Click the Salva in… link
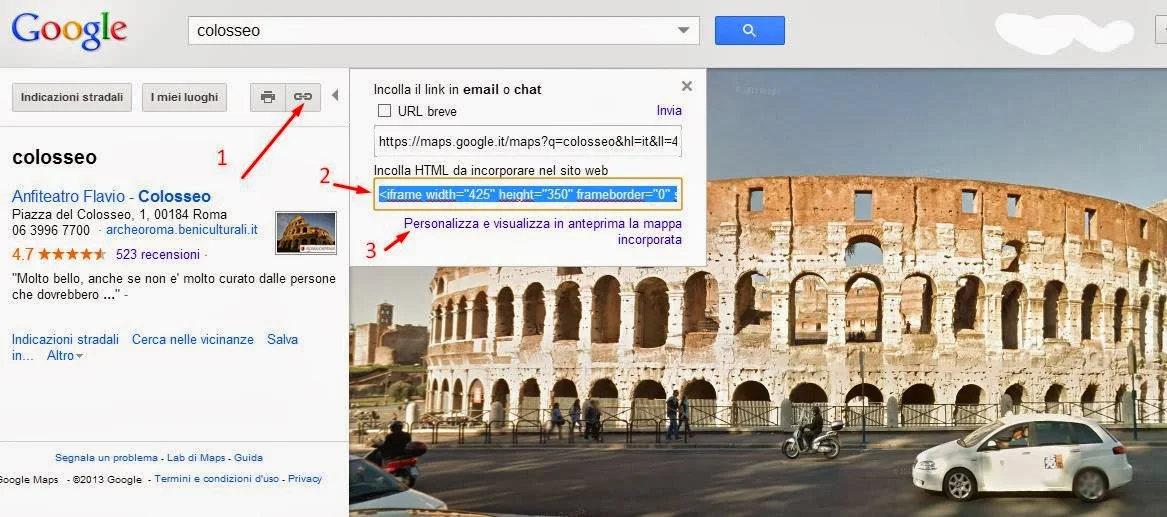This screenshot has height=517, width=1167. pyautogui.click(x=282, y=339)
